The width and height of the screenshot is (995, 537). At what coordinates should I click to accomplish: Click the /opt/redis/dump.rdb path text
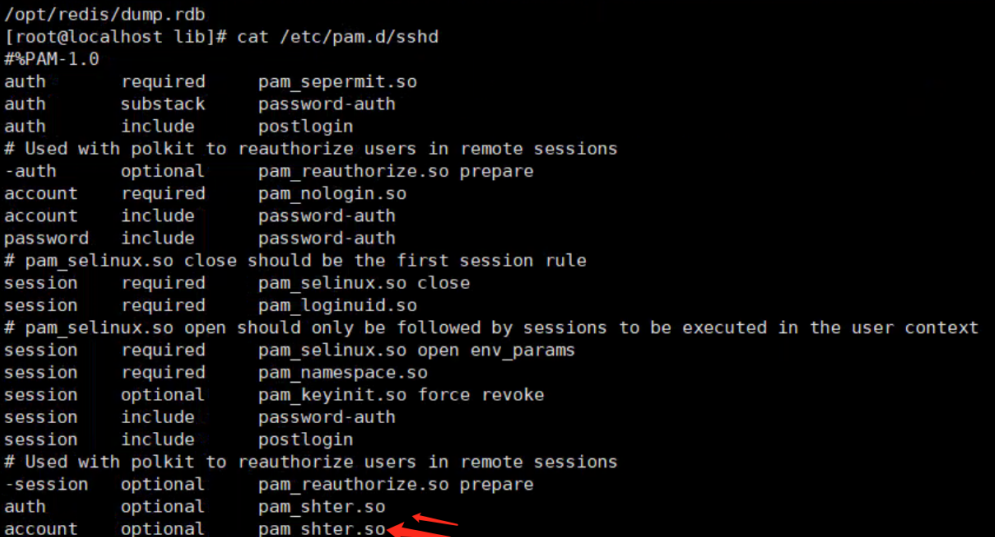tap(93, 14)
